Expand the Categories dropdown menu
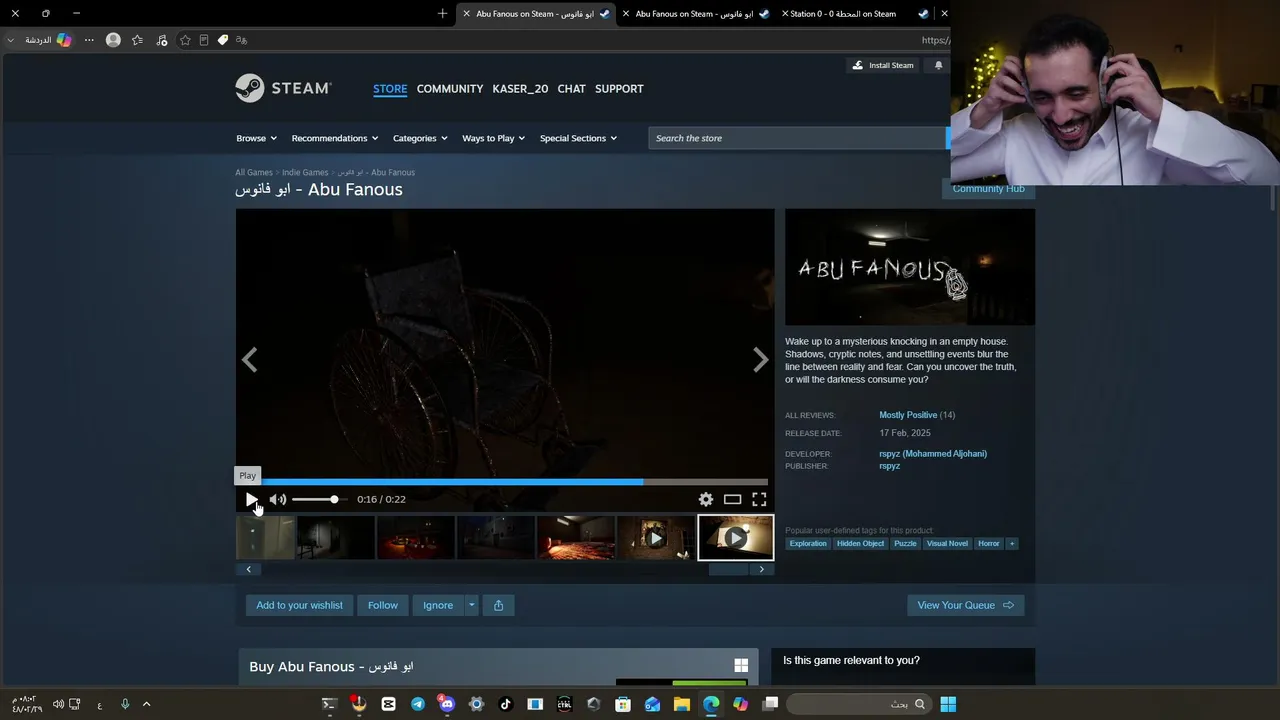 pyautogui.click(x=420, y=138)
